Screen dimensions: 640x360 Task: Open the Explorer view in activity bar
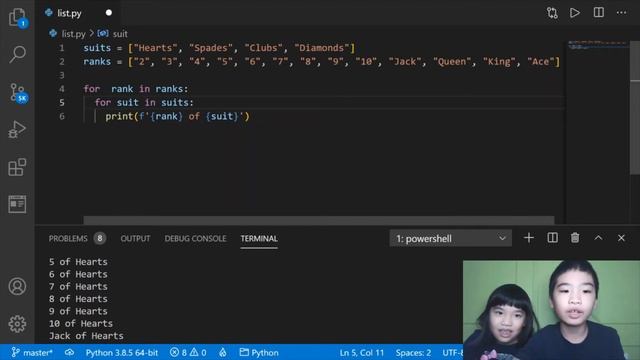[17, 17]
